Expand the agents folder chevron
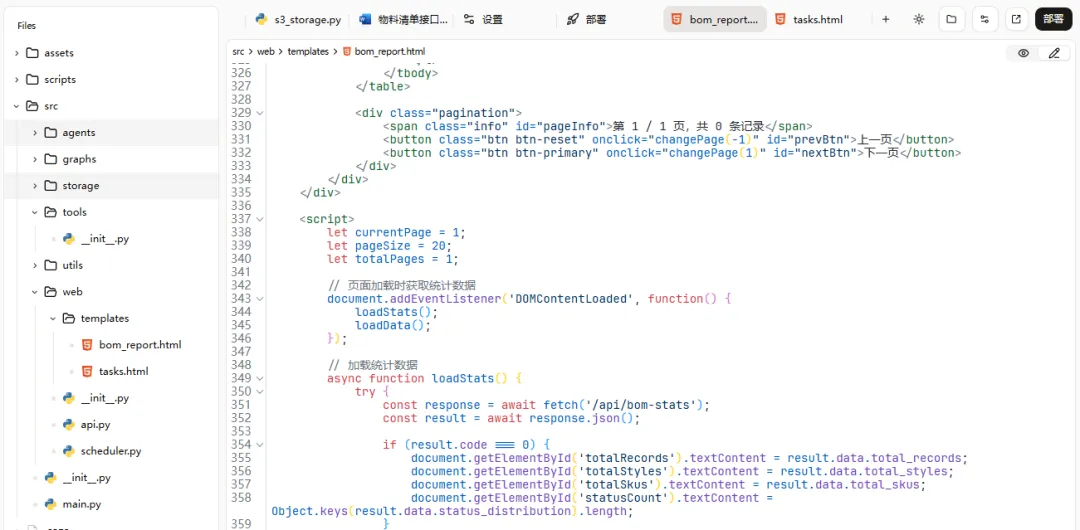Image resolution: width=1080 pixels, height=530 pixels. [34, 133]
